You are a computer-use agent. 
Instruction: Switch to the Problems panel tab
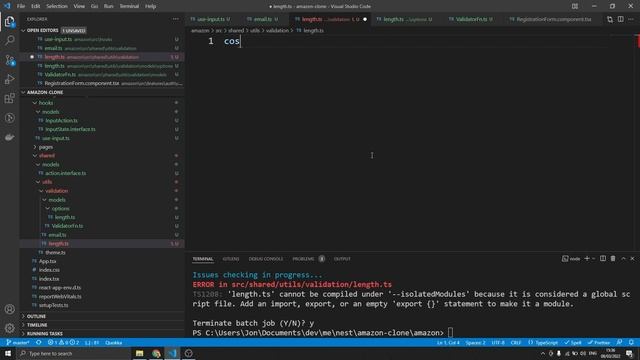[303, 259]
